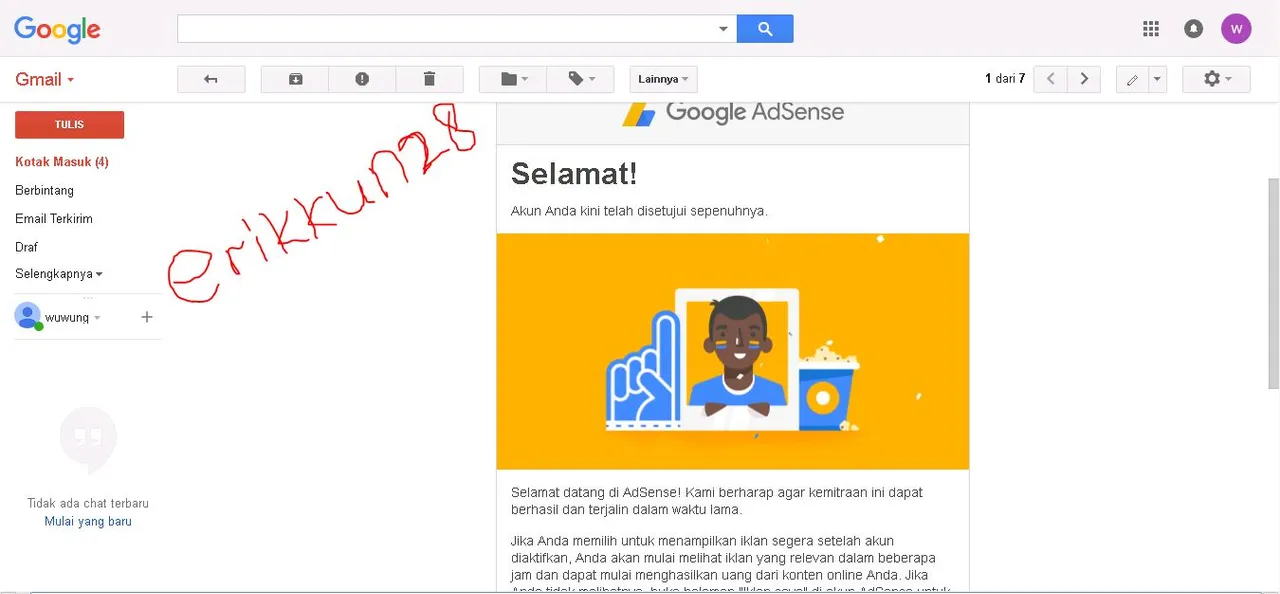Screen dimensions: 1280x594
Task: Open the purple W account avatar
Action: [1236, 29]
